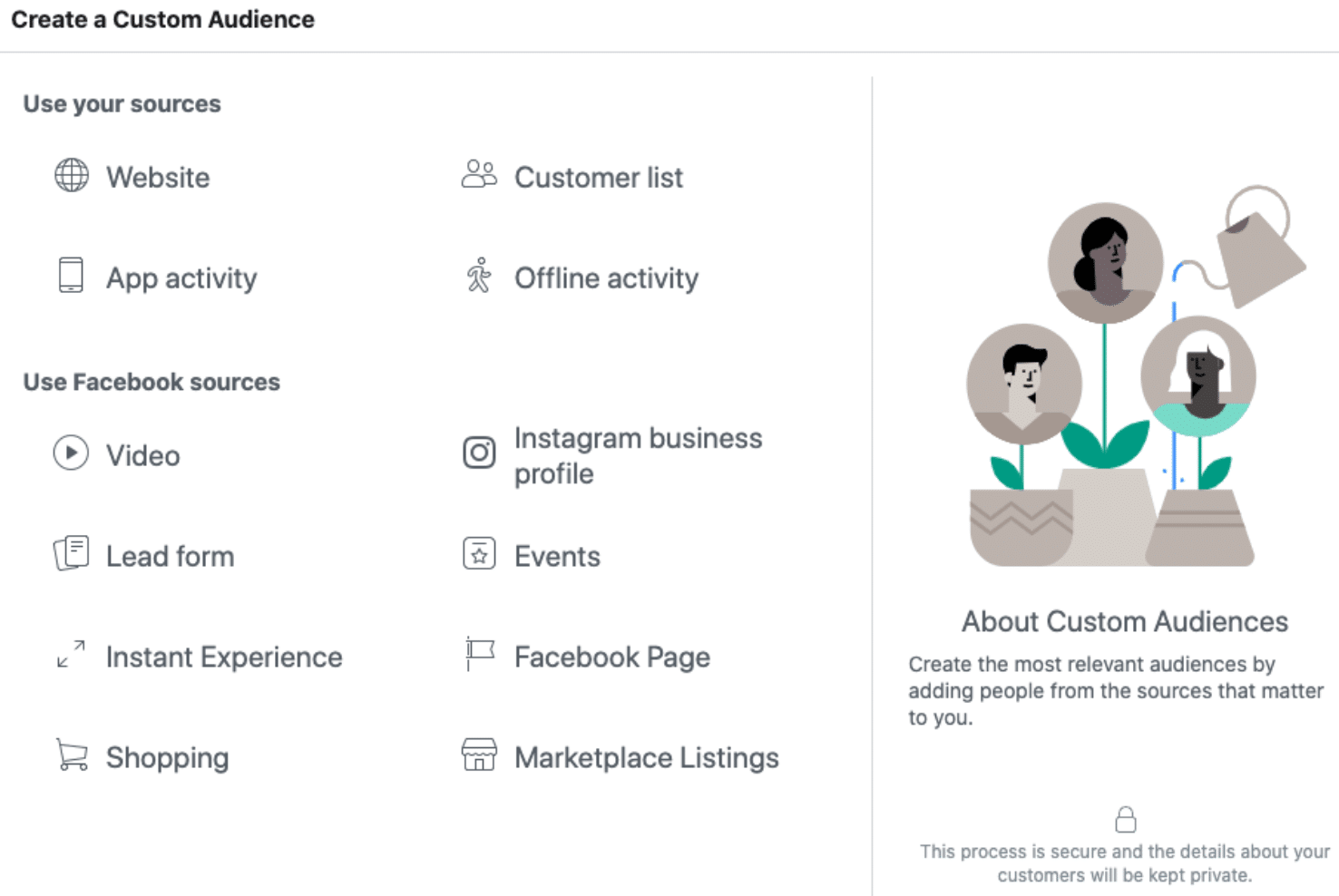Select the Website audience source icon
1339x896 pixels.
tap(71, 176)
